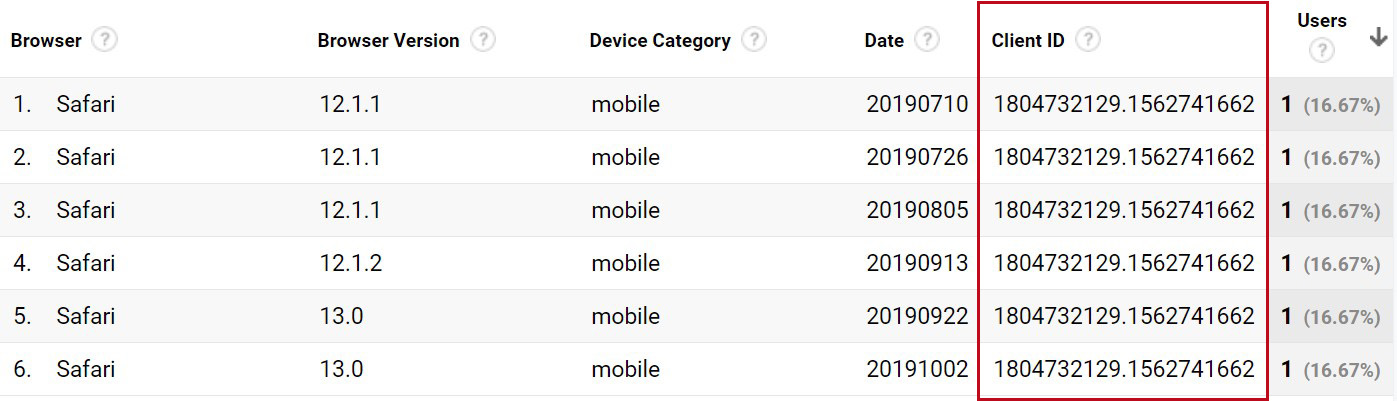Screen dimensions: 1397x401
Task: Click the Device Category help icon
Action: click(x=754, y=40)
